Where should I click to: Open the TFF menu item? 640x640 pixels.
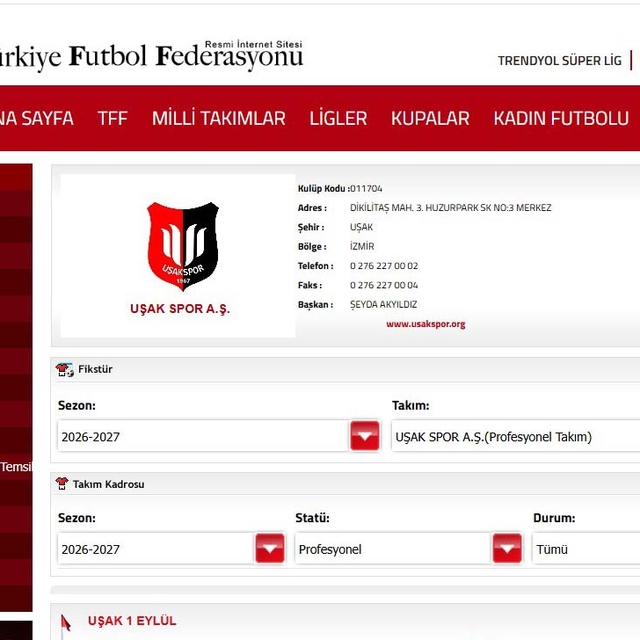[x=113, y=118]
